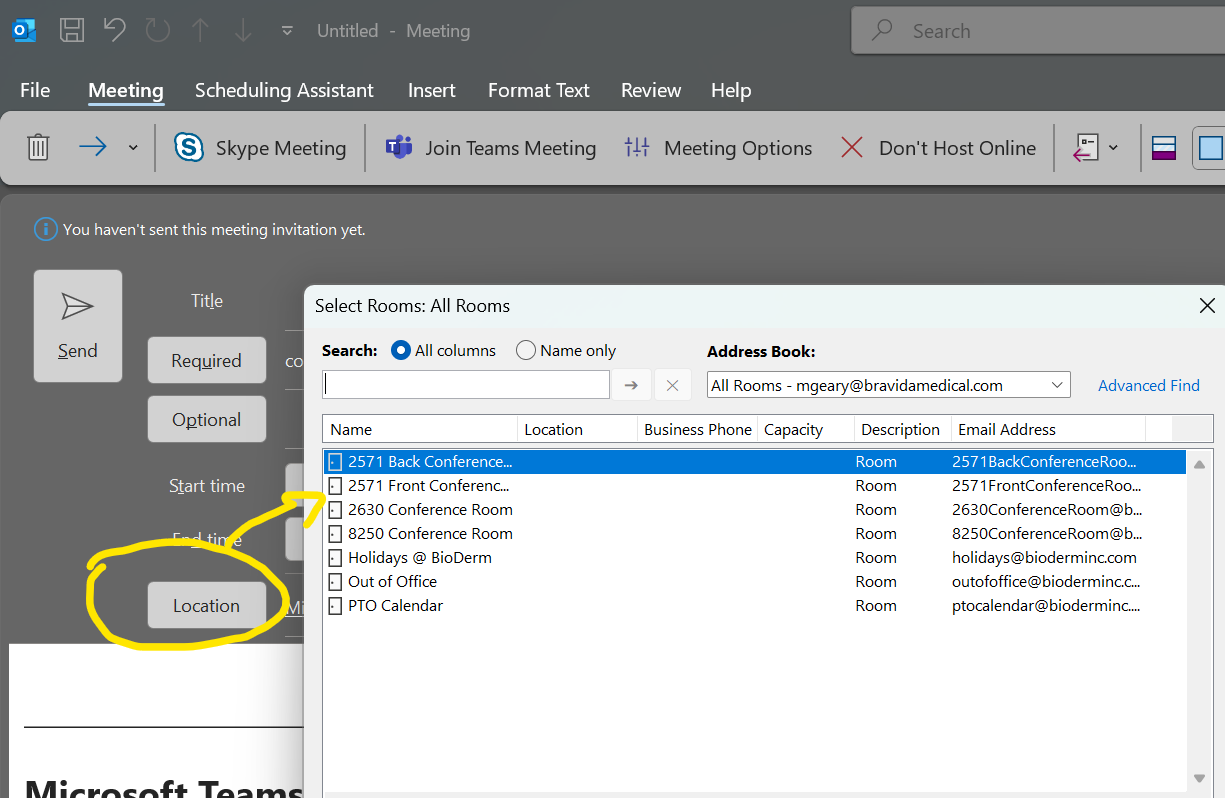The image size is (1225, 798).
Task: Expand the Address Book dropdown
Action: click(x=1057, y=385)
